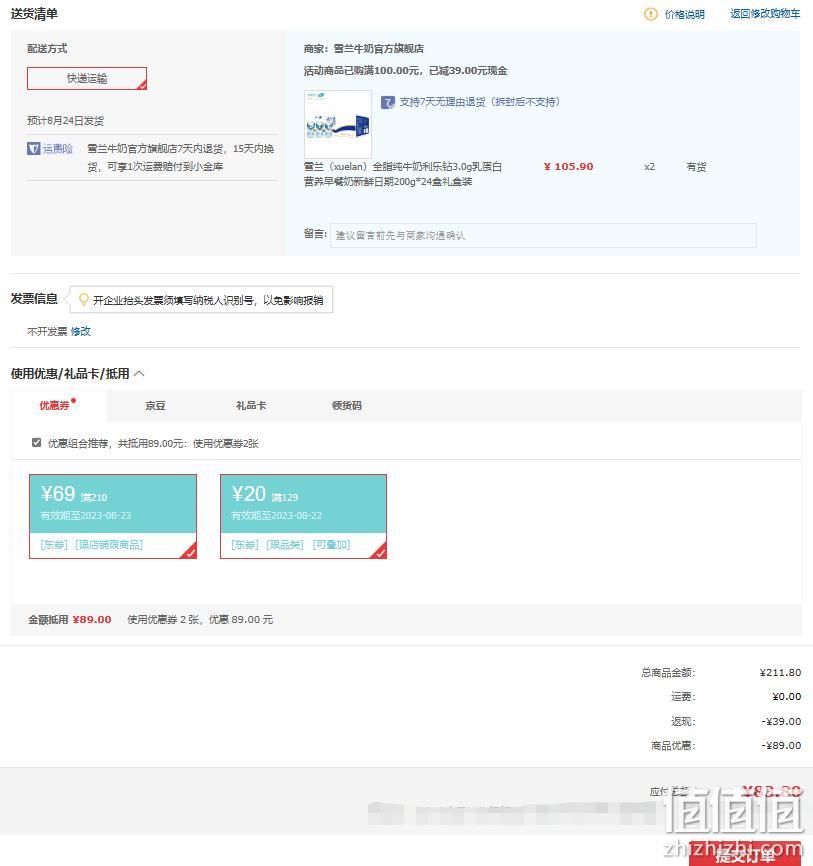Image resolution: width=813 pixels, height=866 pixels.
Task: Click the lightbulb icon in the invoice tip
Action: tap(83, 299)
